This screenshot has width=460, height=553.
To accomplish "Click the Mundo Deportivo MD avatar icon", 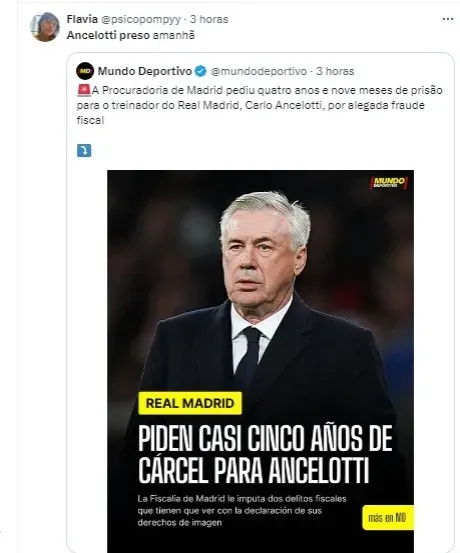I will 85,71.
